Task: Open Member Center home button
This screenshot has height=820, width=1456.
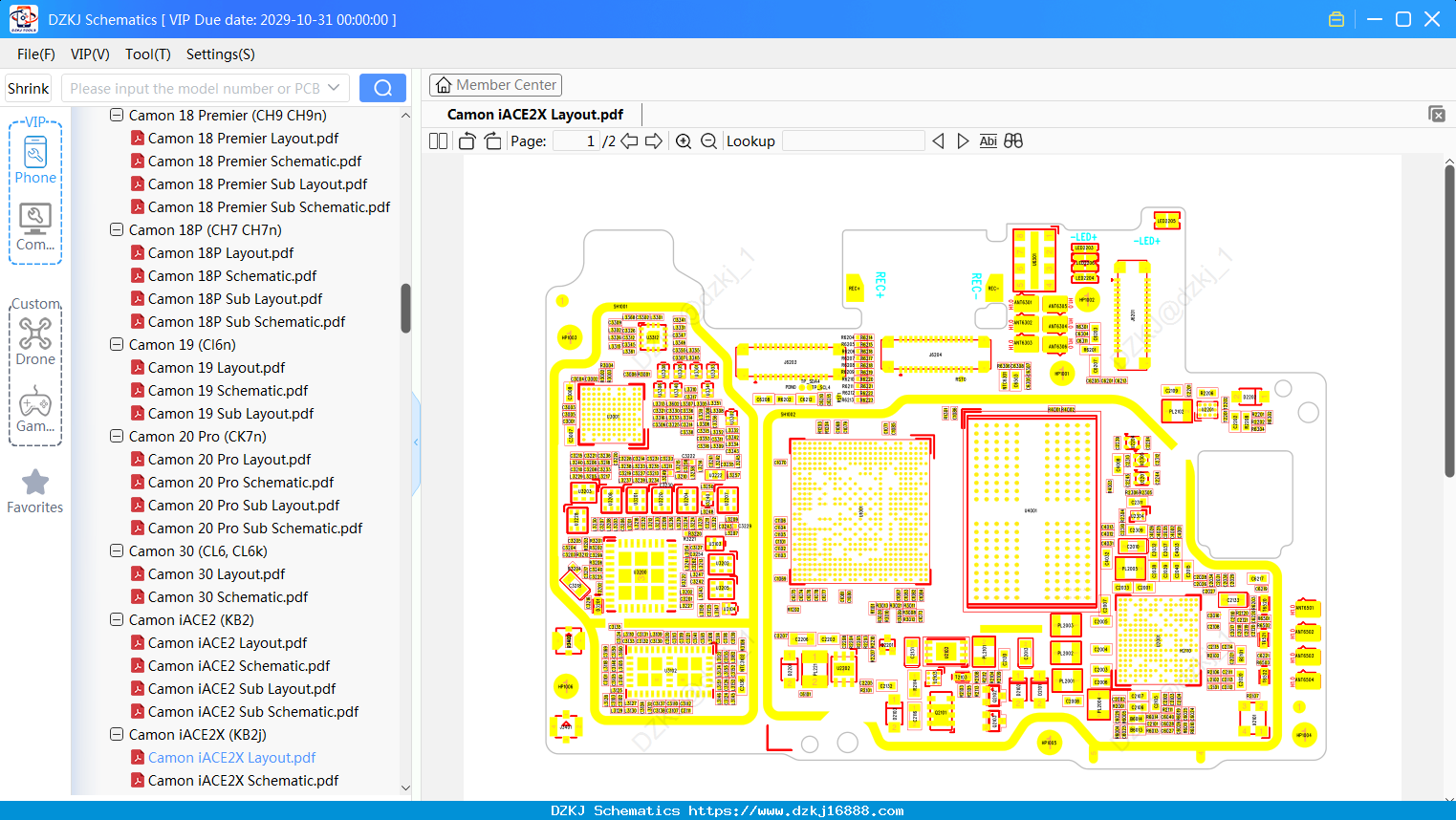Action: tap(495, 85)
